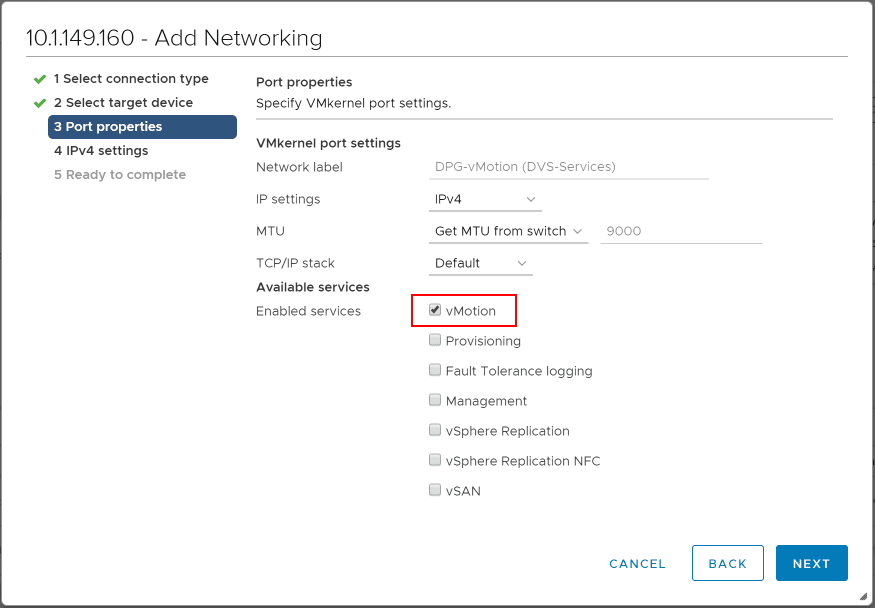This screenshot has width=875, height=608.
Task: Check the vSAN service box
Action: [x=435, y=490]
